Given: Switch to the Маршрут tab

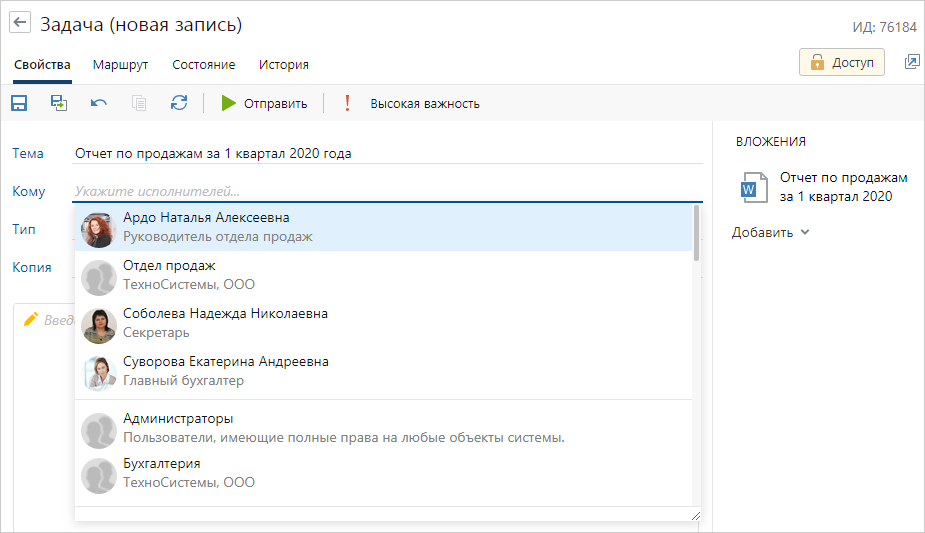Looking at the screenshot, I should [120, 65].
